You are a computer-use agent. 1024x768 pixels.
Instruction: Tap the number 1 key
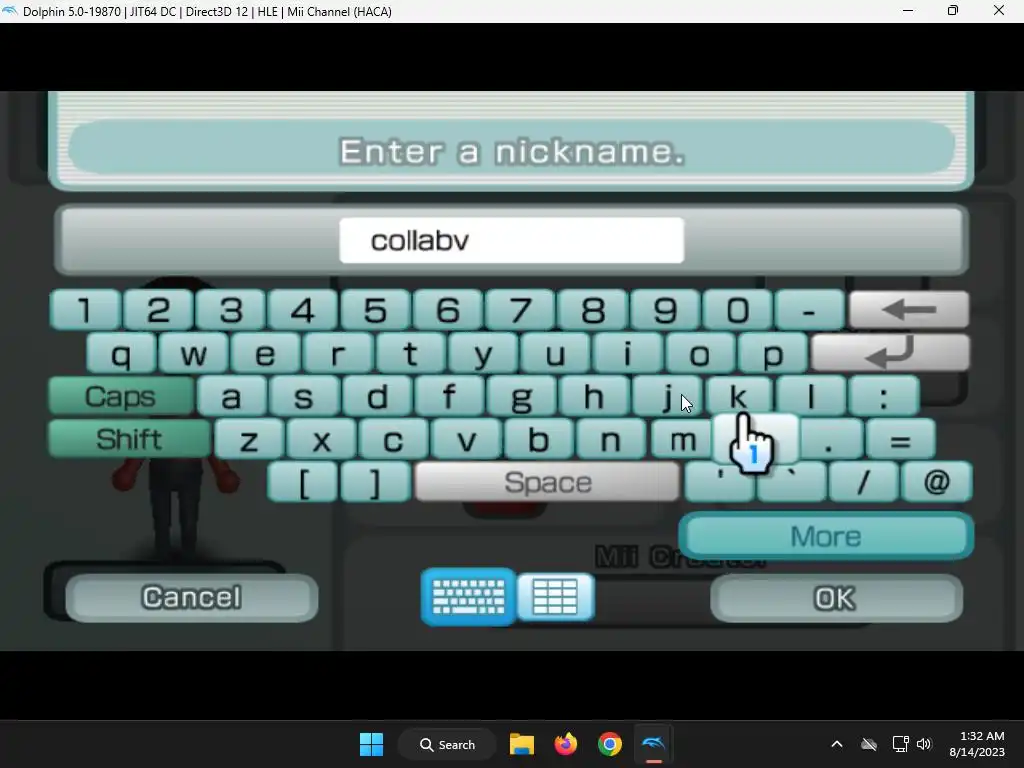(85, 310)
